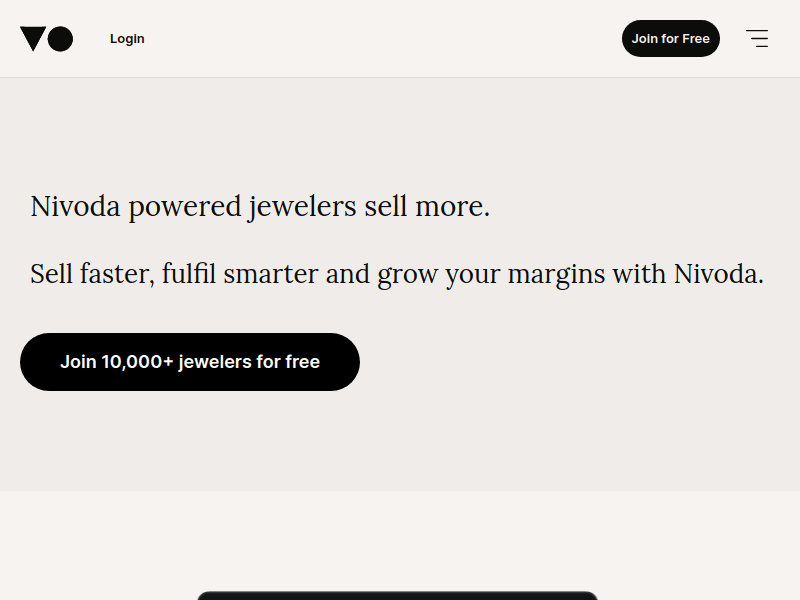The image size is (800, 600).
Task: Click the triangle shape of the Nivoda logo
Action: pos(33,38)
